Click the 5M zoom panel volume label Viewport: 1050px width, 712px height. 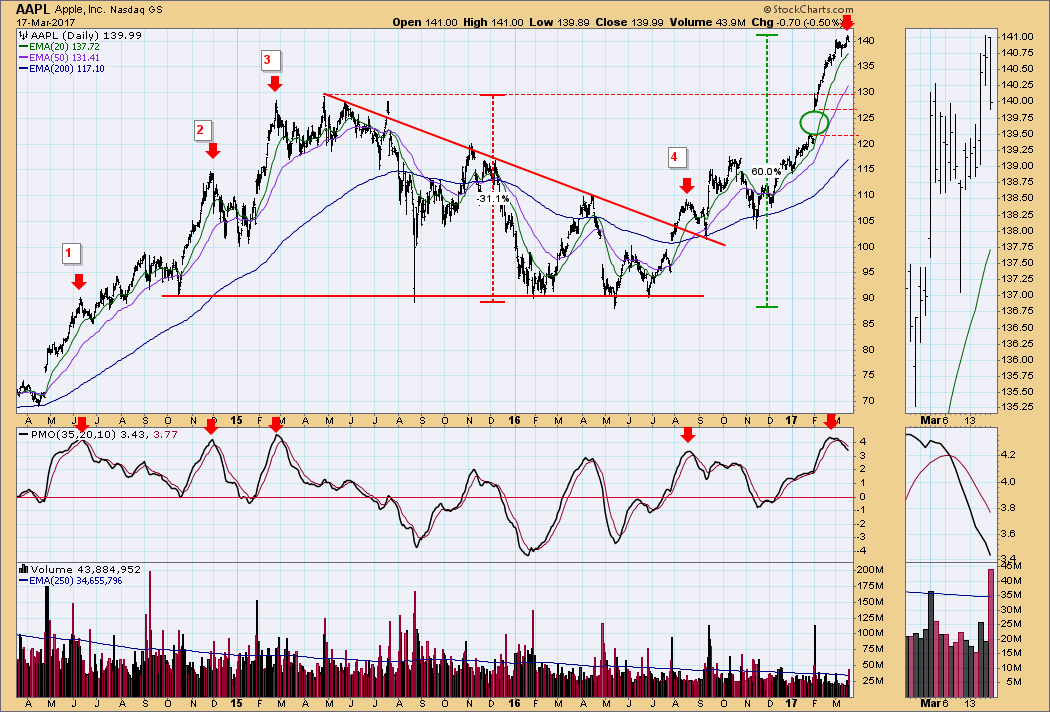1013,682
